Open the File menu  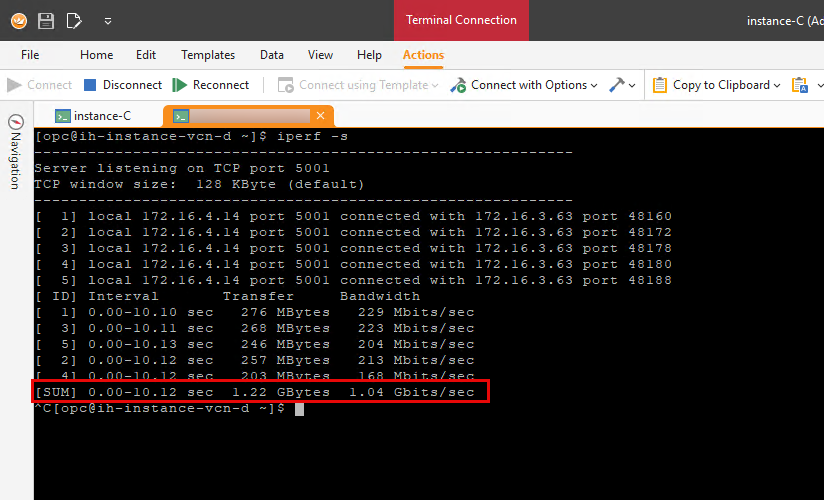(30, 55)
